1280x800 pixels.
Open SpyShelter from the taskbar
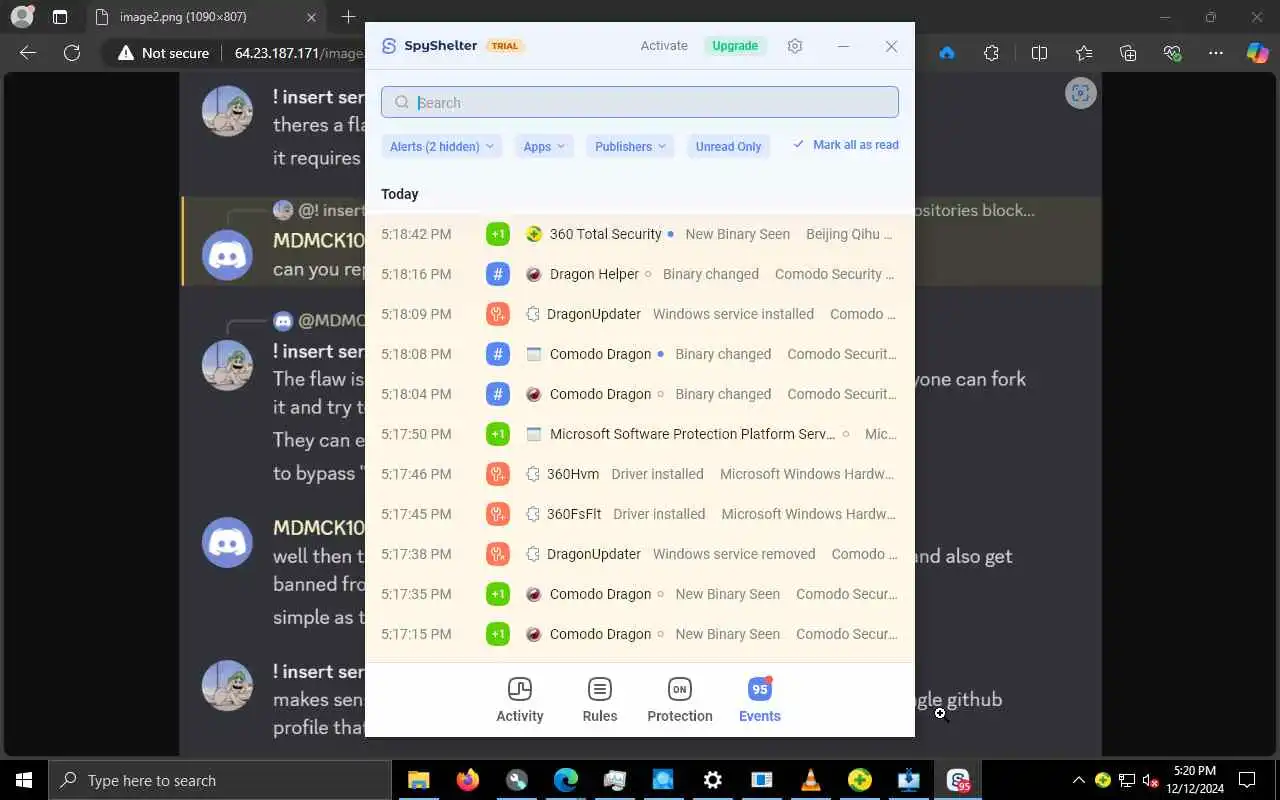(958, 780)
